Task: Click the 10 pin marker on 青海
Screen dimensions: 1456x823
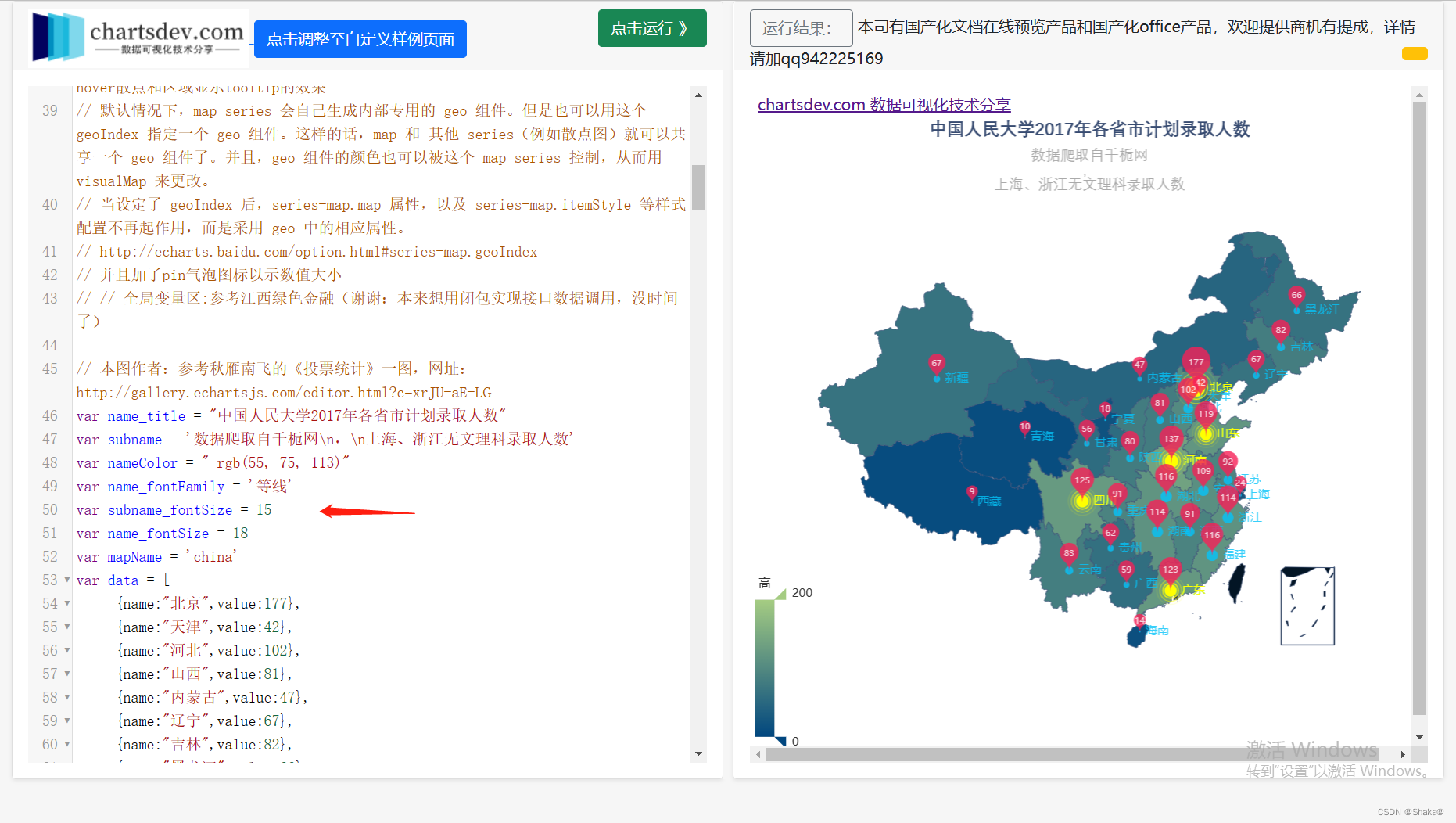Action: pos(1025,427)
